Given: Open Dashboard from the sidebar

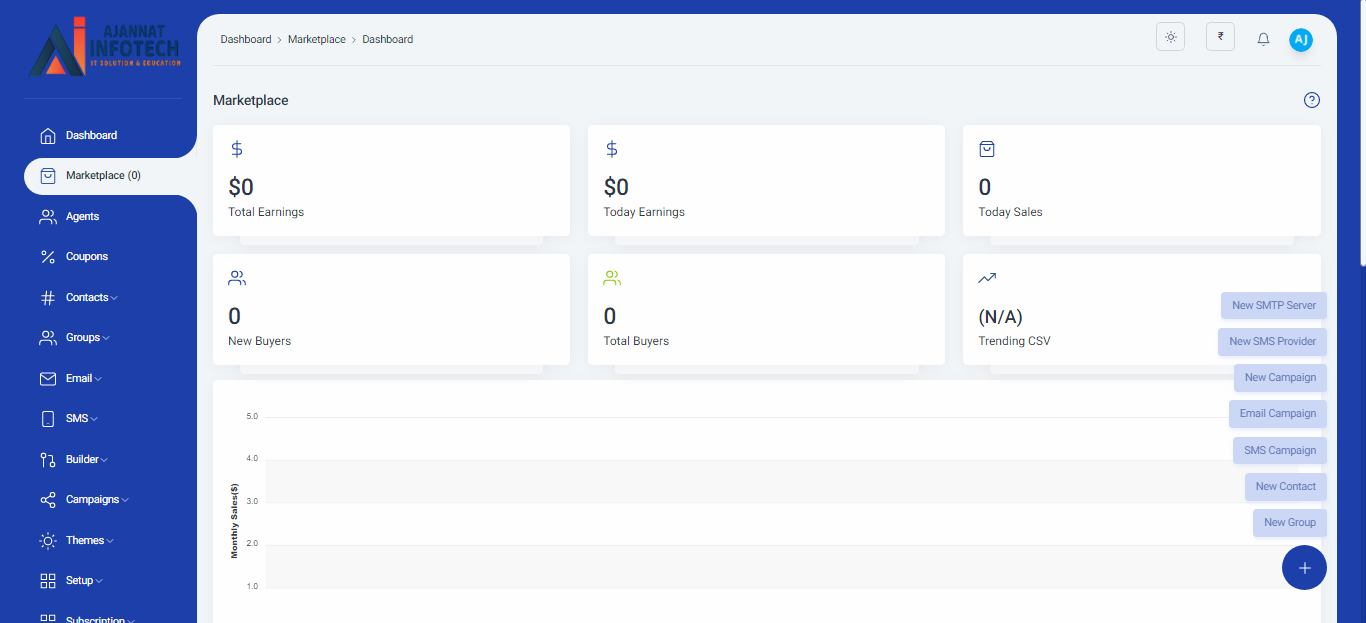Looking at the screenshot, I should coord(91,135).
